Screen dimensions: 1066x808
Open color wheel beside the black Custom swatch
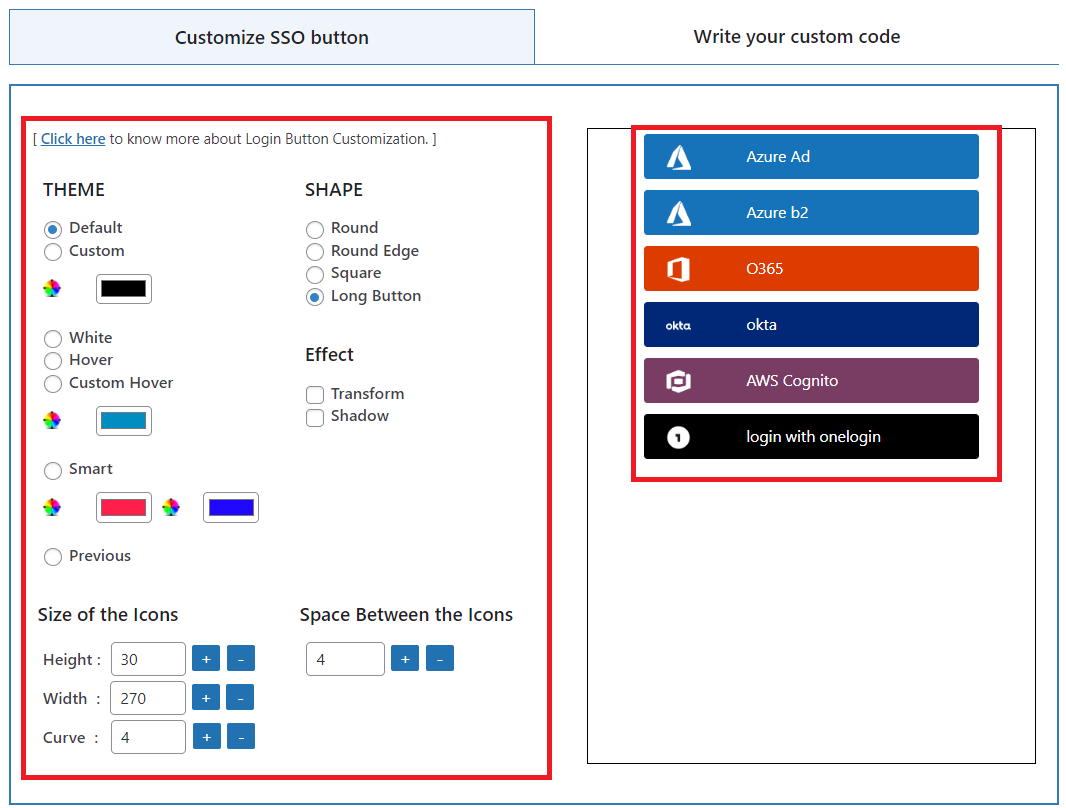click(52, 288)
